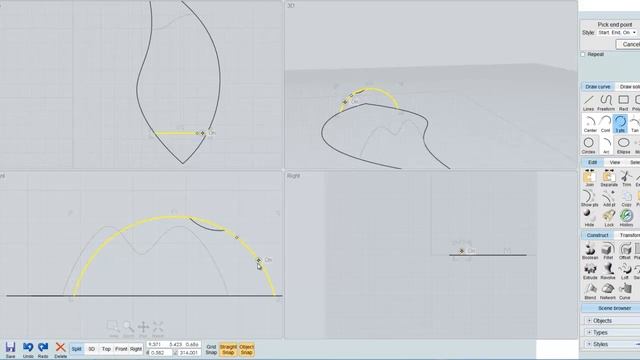Switch to the Draw curve tab
The height and width of the screenshot is (360, 640).
pyautogui.click(x=598, y=87)
